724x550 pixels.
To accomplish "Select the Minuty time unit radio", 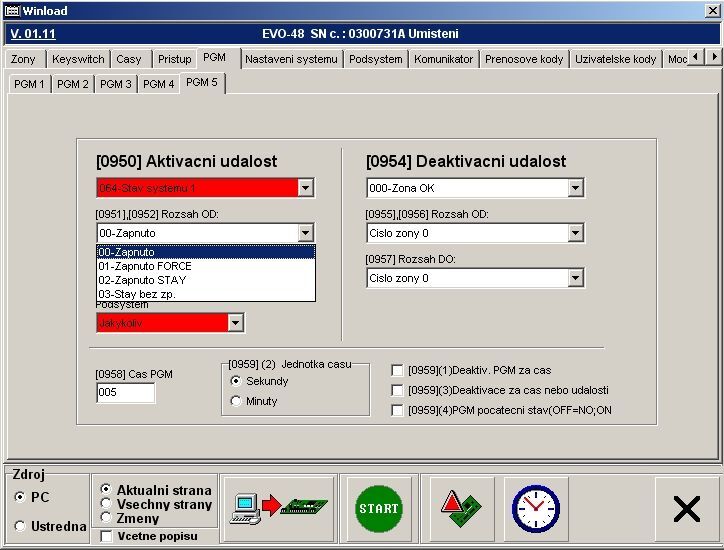I will click(236, 401).
